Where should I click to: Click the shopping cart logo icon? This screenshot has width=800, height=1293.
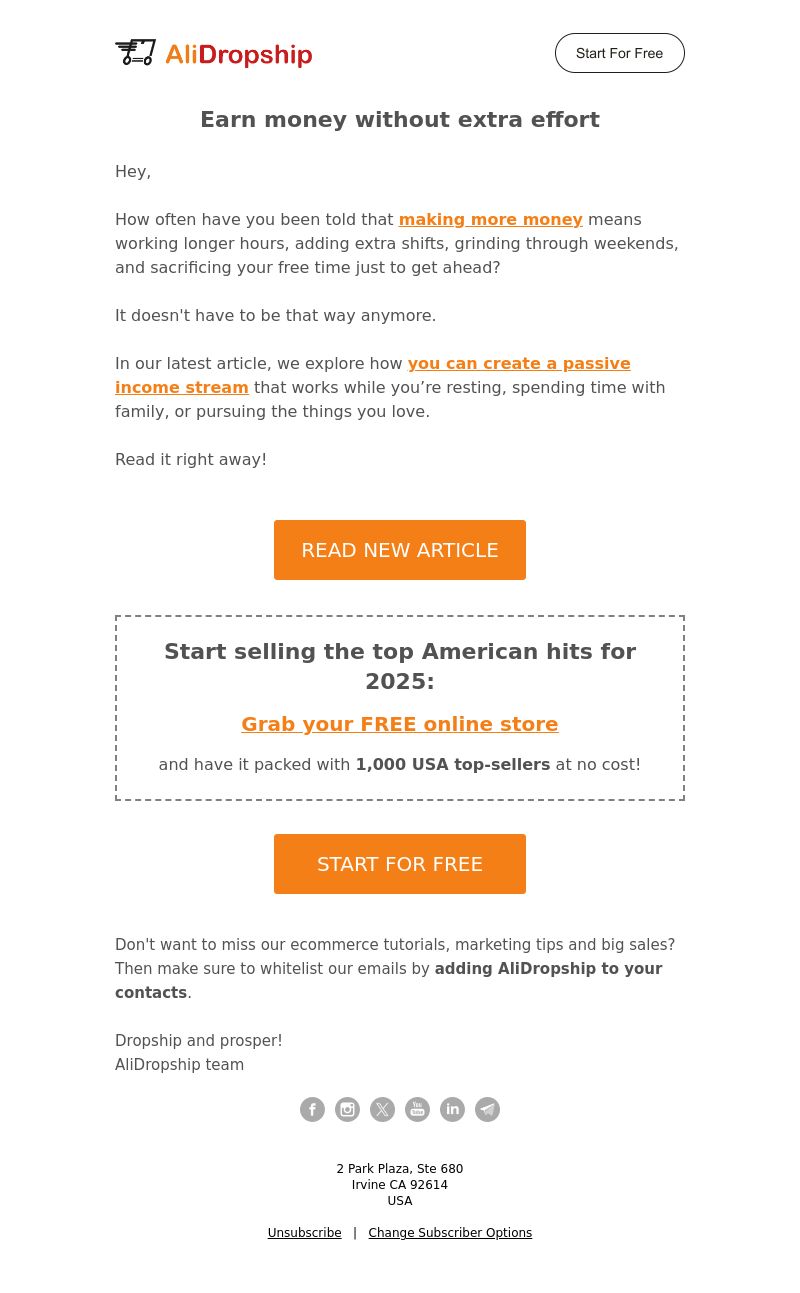[x=136, y=53]
